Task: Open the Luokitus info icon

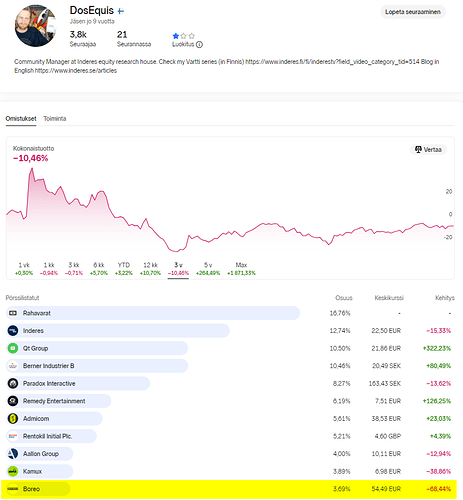Action: pyautogui.click(x=199, y=44)
